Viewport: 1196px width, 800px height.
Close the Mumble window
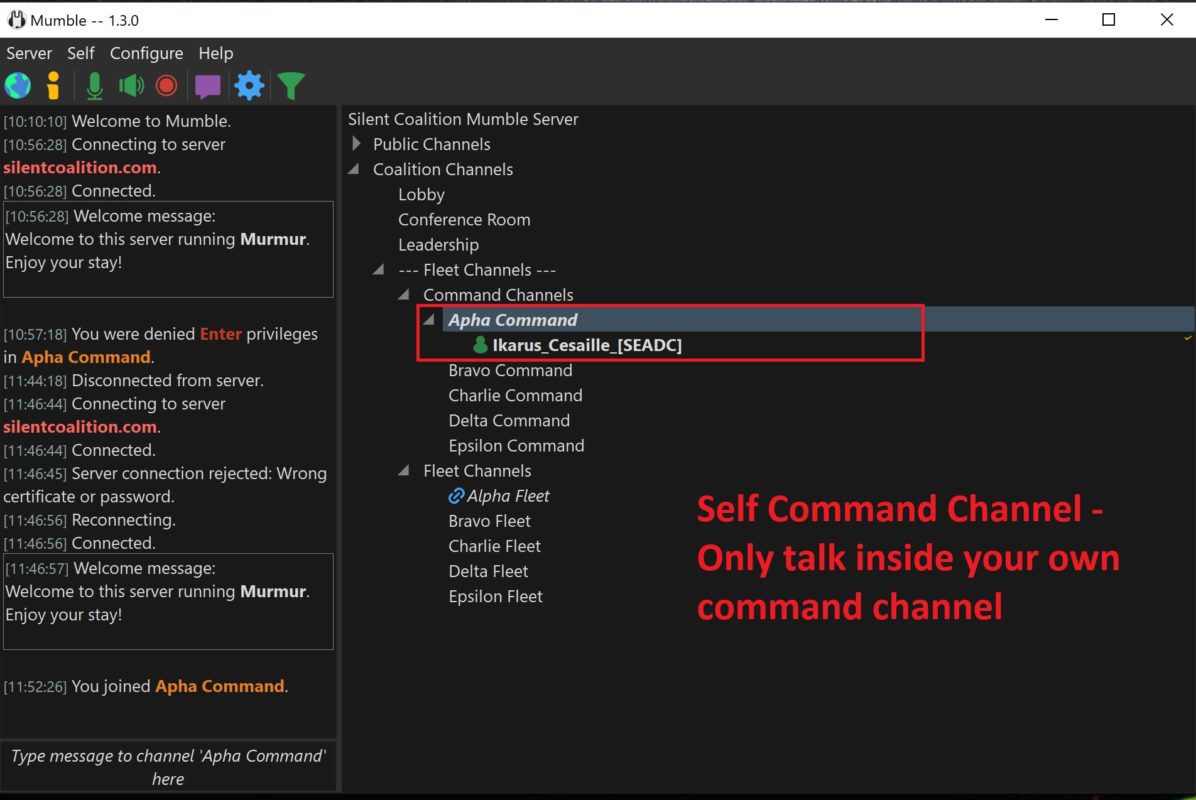[1166, 20]
